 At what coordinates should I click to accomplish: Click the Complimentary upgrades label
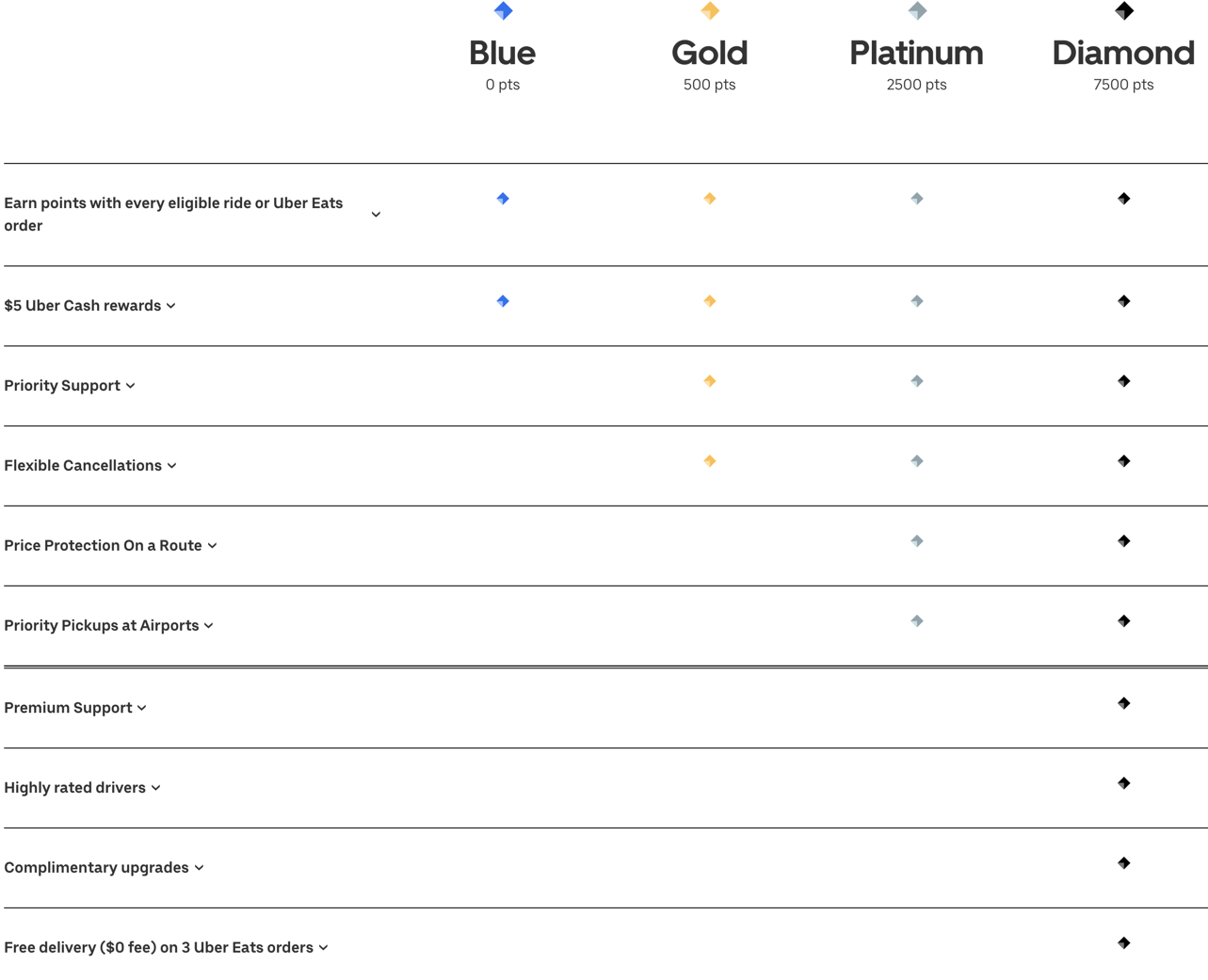[x=96, y=868]
